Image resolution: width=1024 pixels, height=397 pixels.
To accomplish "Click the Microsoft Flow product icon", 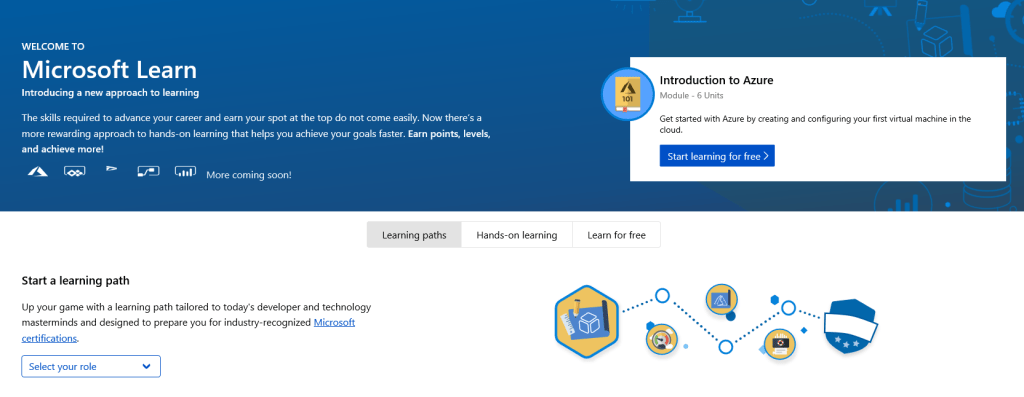I will (148, 172).
